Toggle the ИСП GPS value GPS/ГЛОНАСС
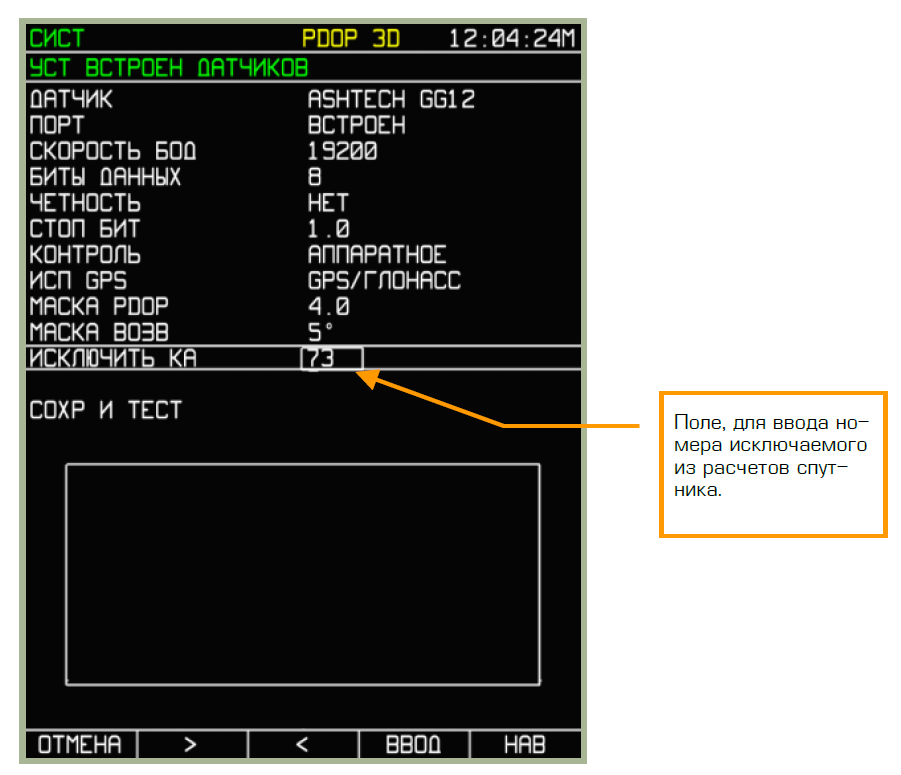The image size is (901, 775). pyautogui.click(x=384, y=281)
